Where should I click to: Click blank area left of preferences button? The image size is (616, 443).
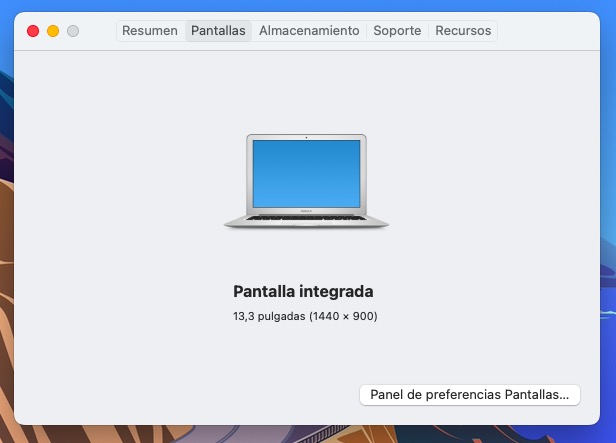(x=200, y=394)
